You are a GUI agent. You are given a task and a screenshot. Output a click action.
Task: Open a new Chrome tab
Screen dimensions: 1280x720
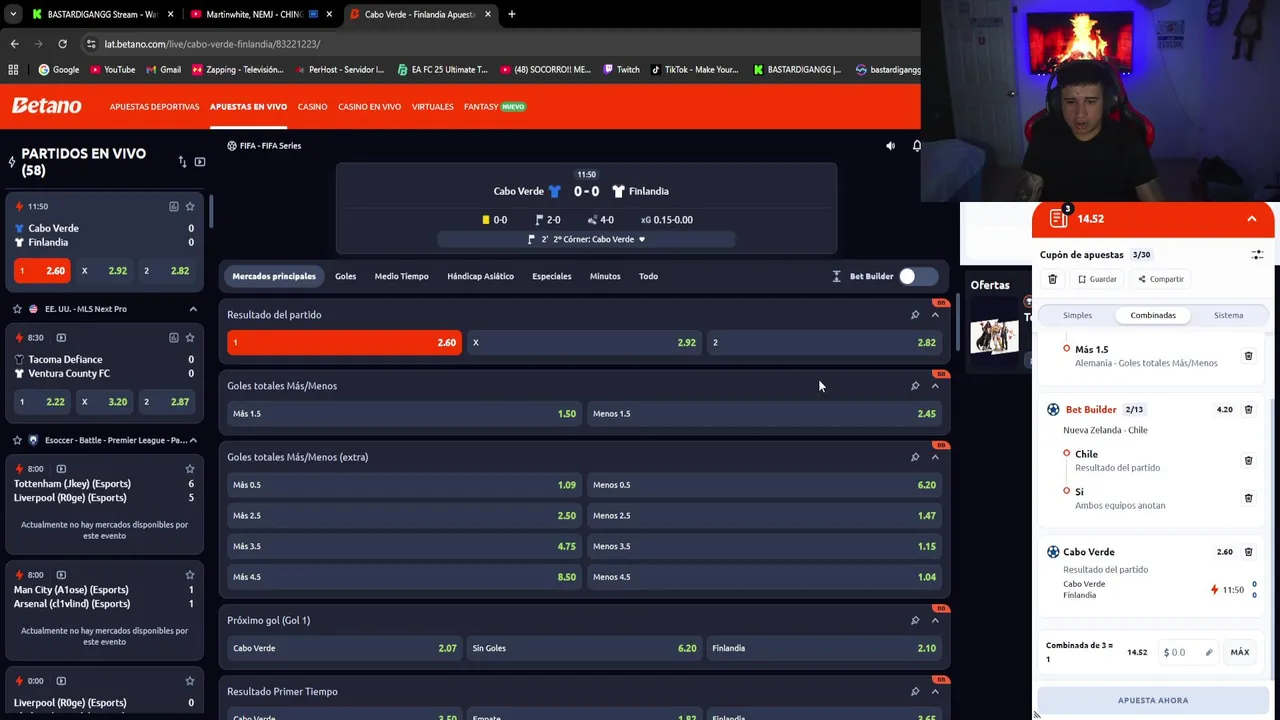point(511,14)
